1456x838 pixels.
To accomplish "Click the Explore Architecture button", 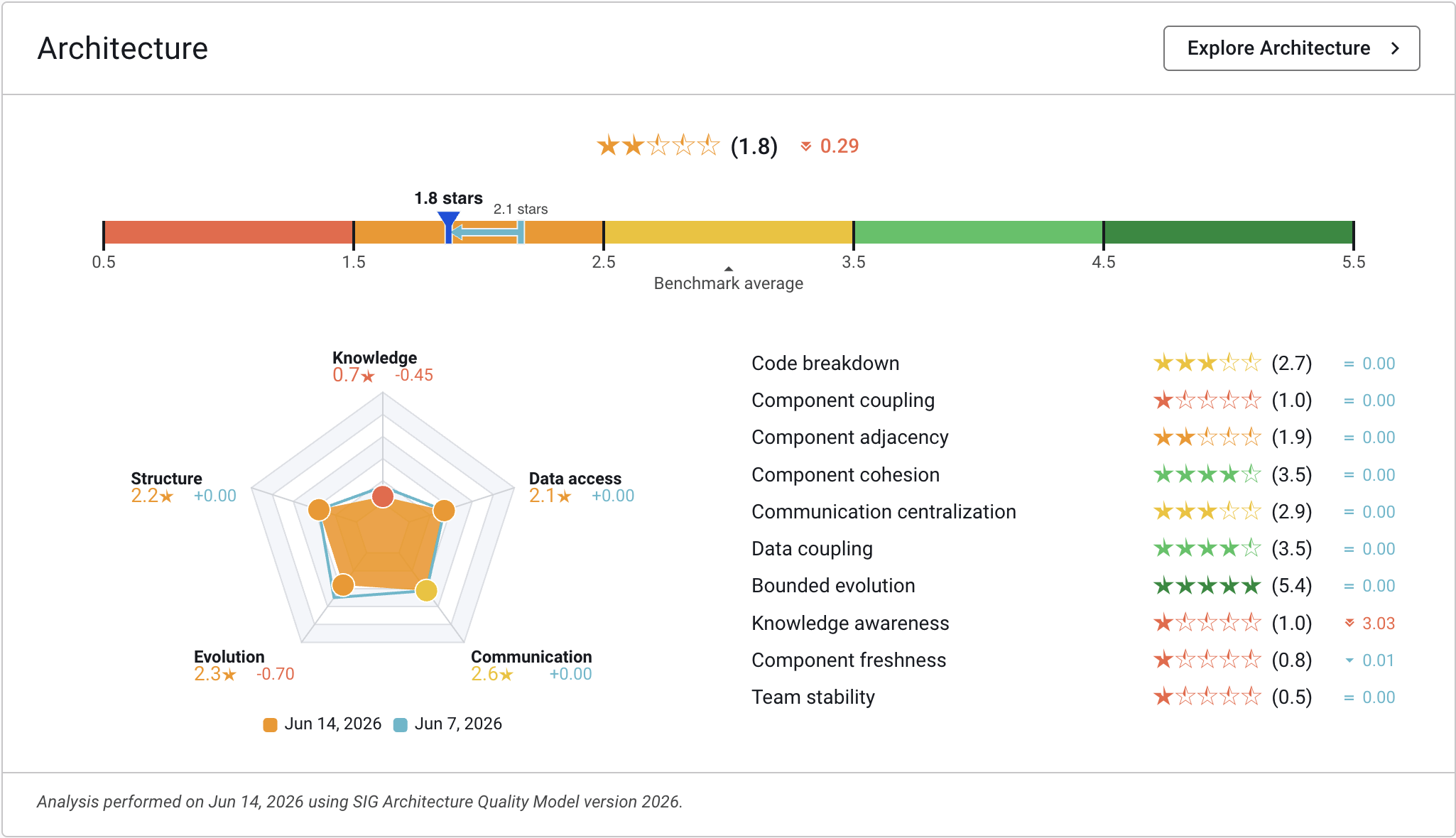I will point(1291,48).
